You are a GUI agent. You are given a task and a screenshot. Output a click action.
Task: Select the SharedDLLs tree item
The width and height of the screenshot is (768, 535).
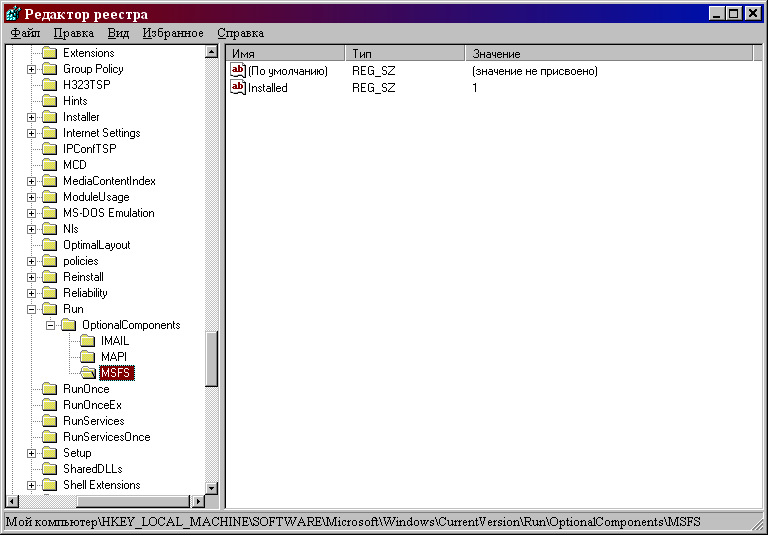(x=92, y=469)
